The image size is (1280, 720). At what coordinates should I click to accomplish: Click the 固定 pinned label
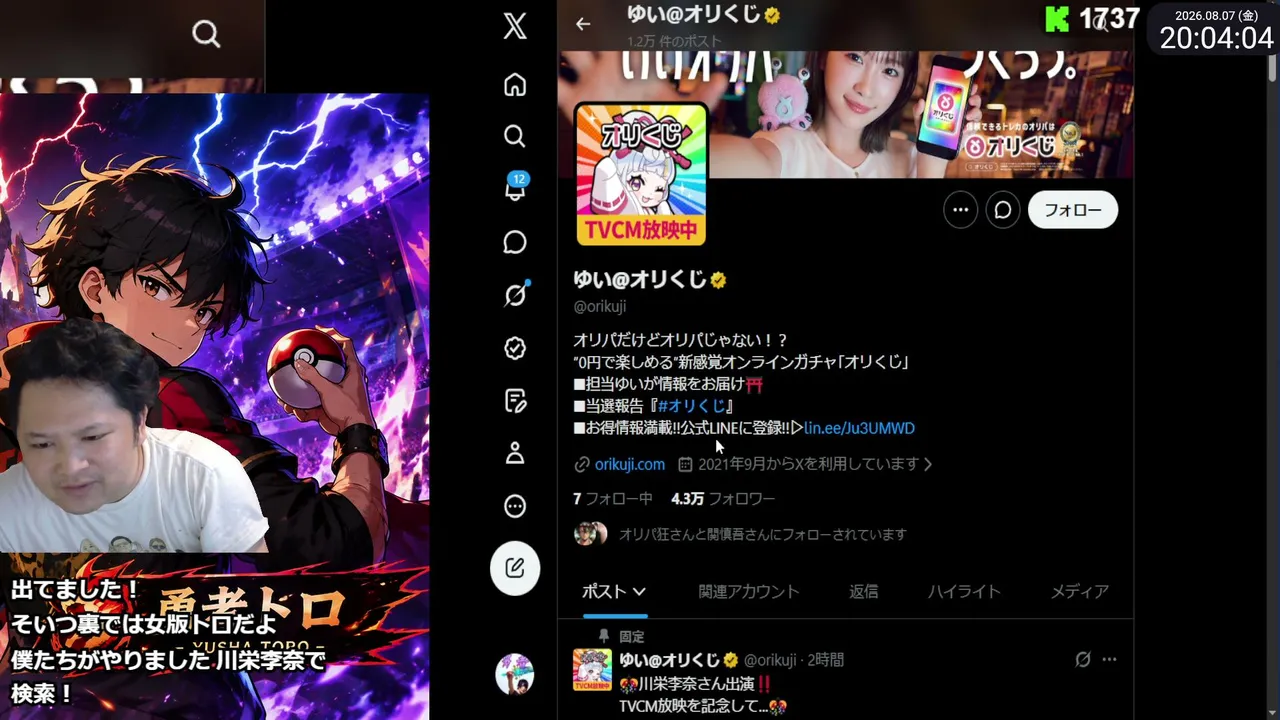631,636
